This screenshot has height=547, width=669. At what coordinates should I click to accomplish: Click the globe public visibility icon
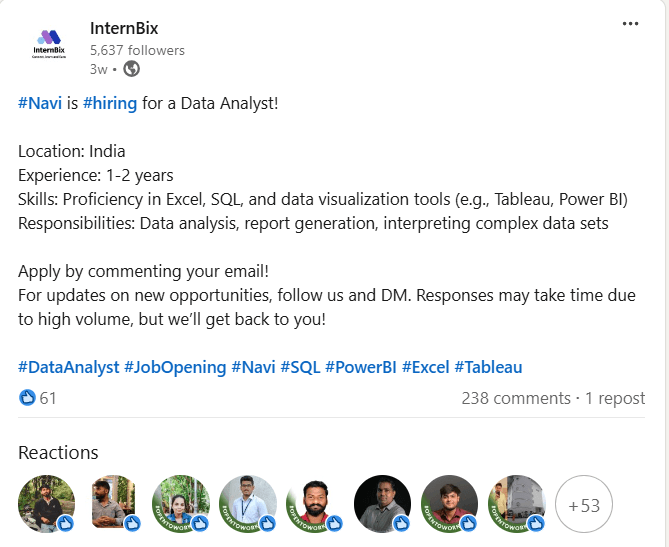[x=131, y=69]
